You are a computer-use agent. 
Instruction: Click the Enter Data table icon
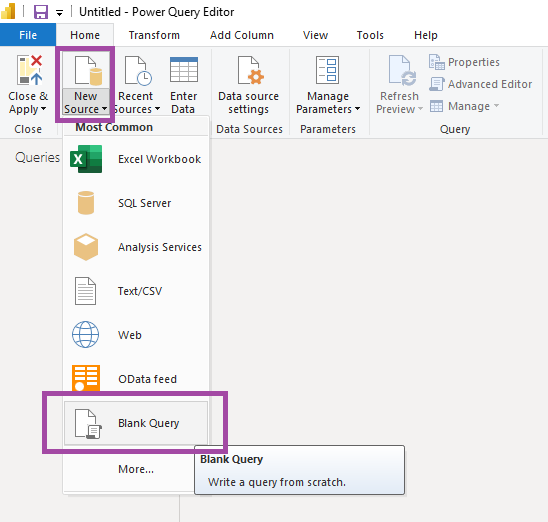tap(184, 70)
